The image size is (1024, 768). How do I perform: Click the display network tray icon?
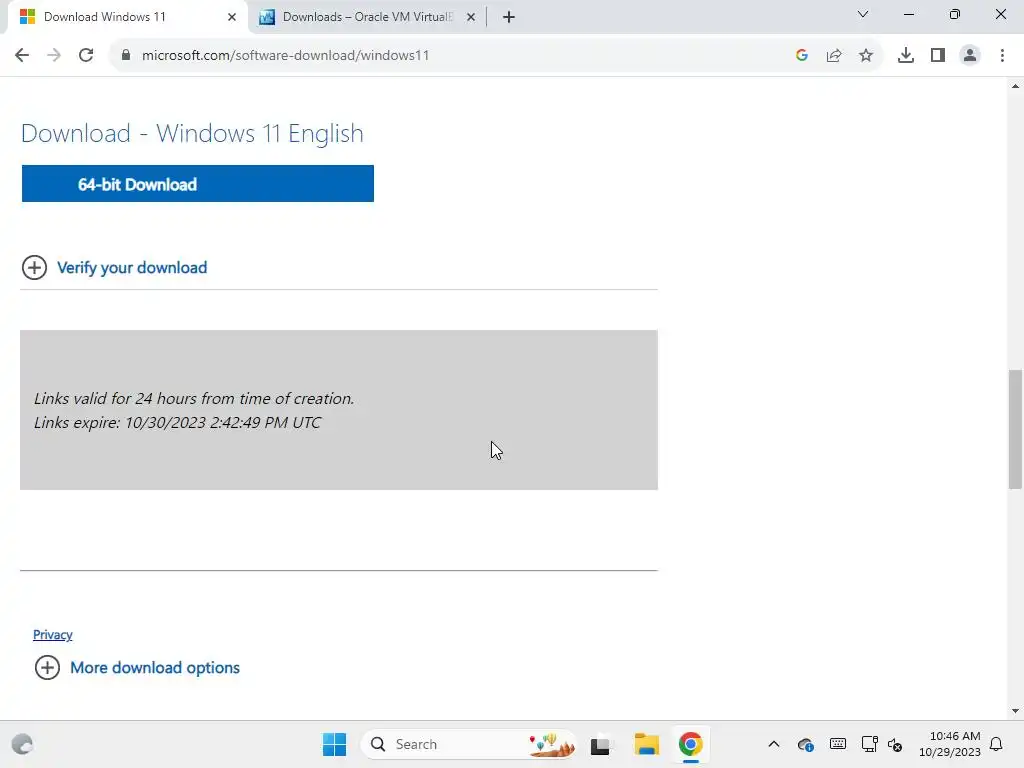tap(869, 744)
